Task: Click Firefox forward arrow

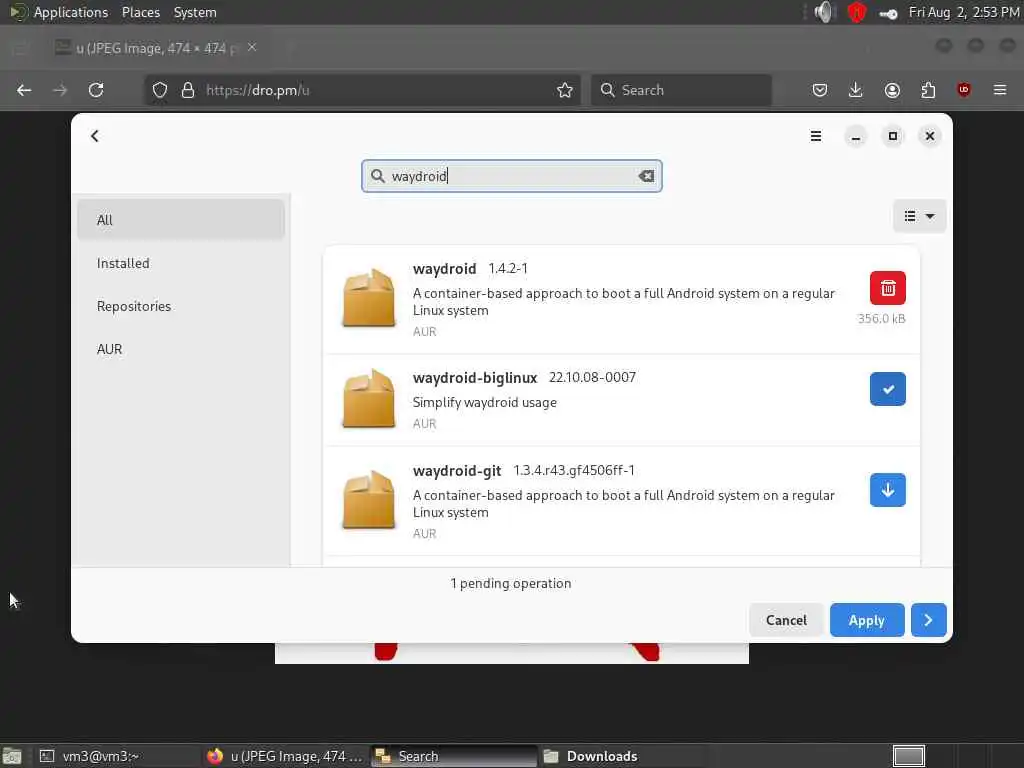Action: tap(60, 90)
